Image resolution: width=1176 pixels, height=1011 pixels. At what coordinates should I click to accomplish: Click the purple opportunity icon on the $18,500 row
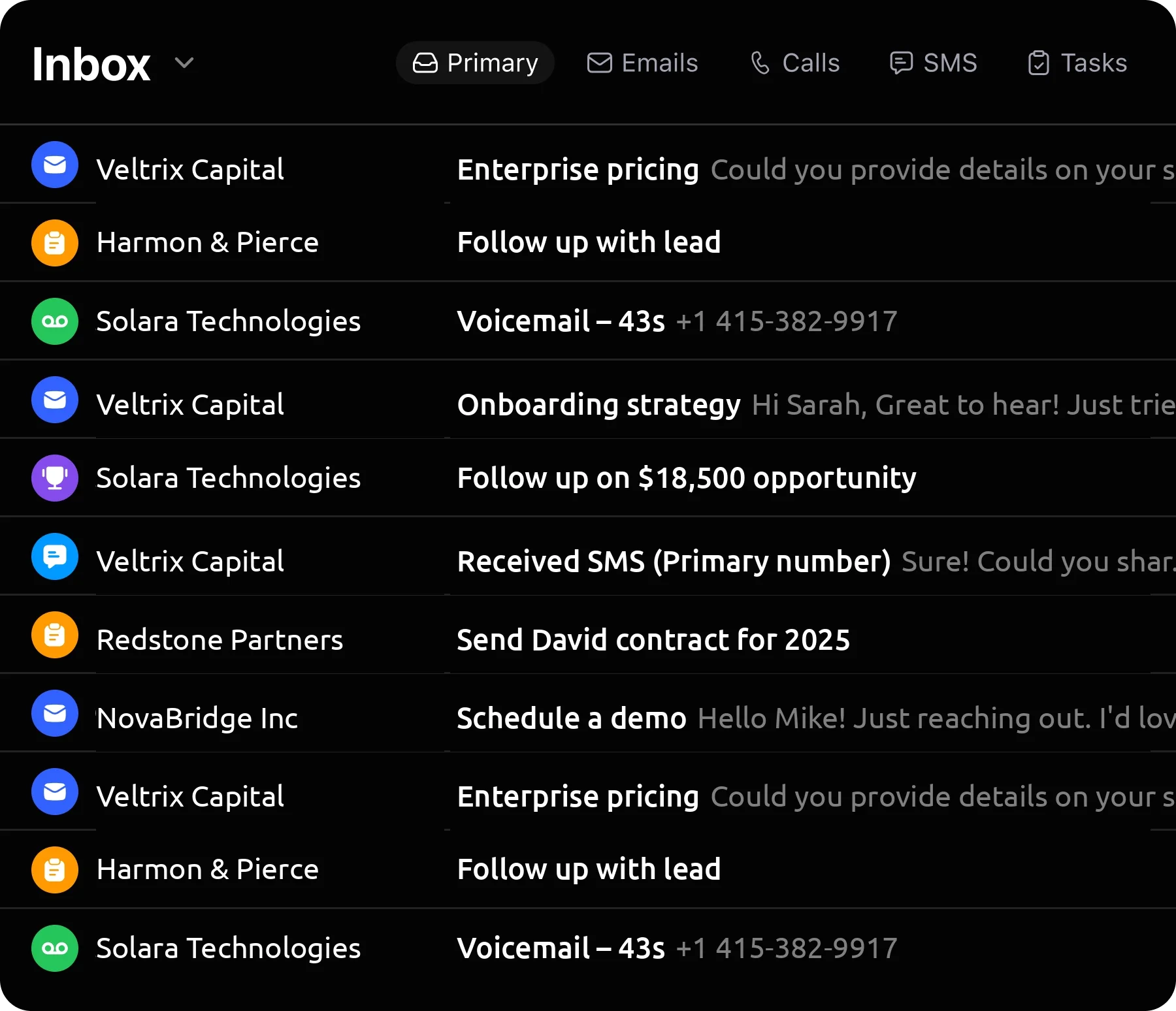coord(55,477)
